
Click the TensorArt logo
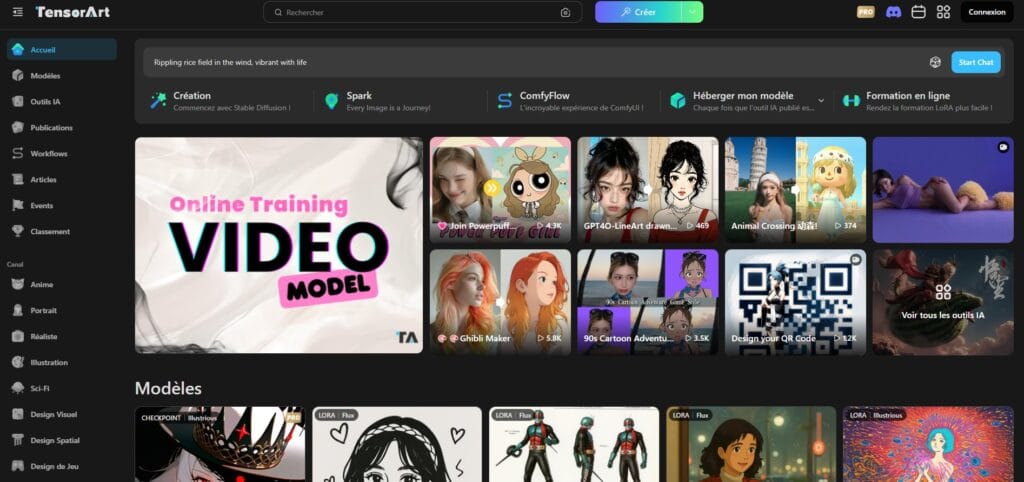[x=72, y=12]
